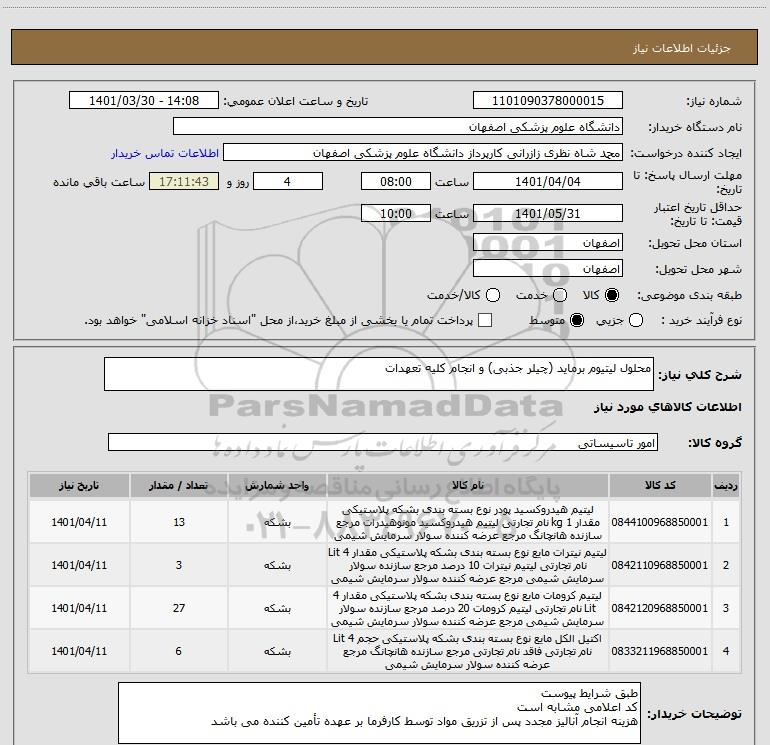
Task: Select the کالا/خدمت radio button
Action: pyautogui.click(x=493, y=295)
